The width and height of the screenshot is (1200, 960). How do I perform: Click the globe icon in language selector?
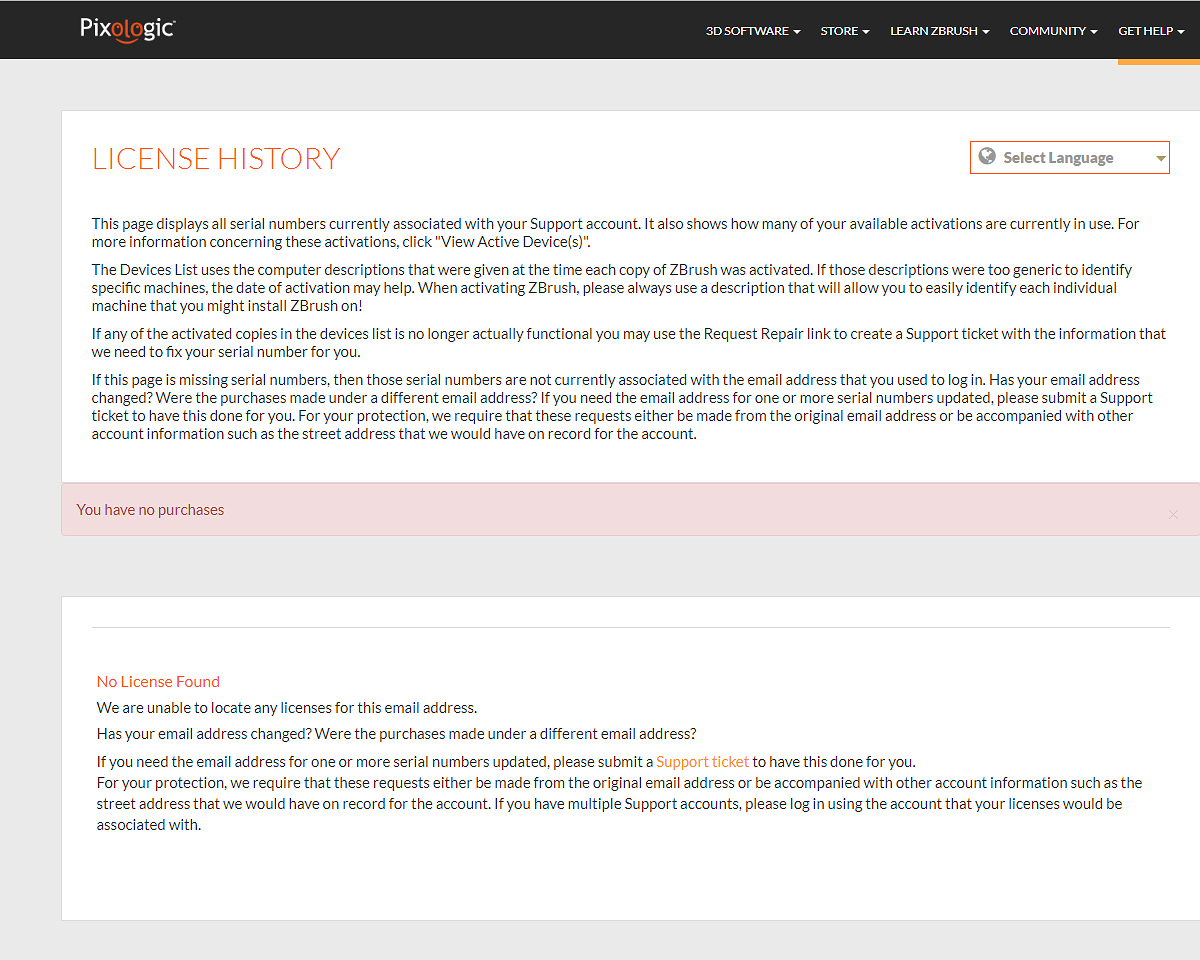pyautogui.click(x=987, y=157)
